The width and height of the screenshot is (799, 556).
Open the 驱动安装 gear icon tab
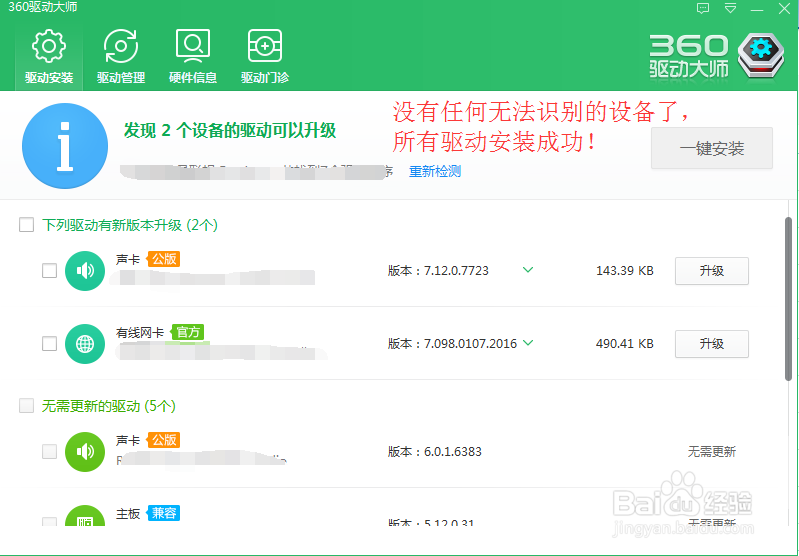[x=49, y=57]
